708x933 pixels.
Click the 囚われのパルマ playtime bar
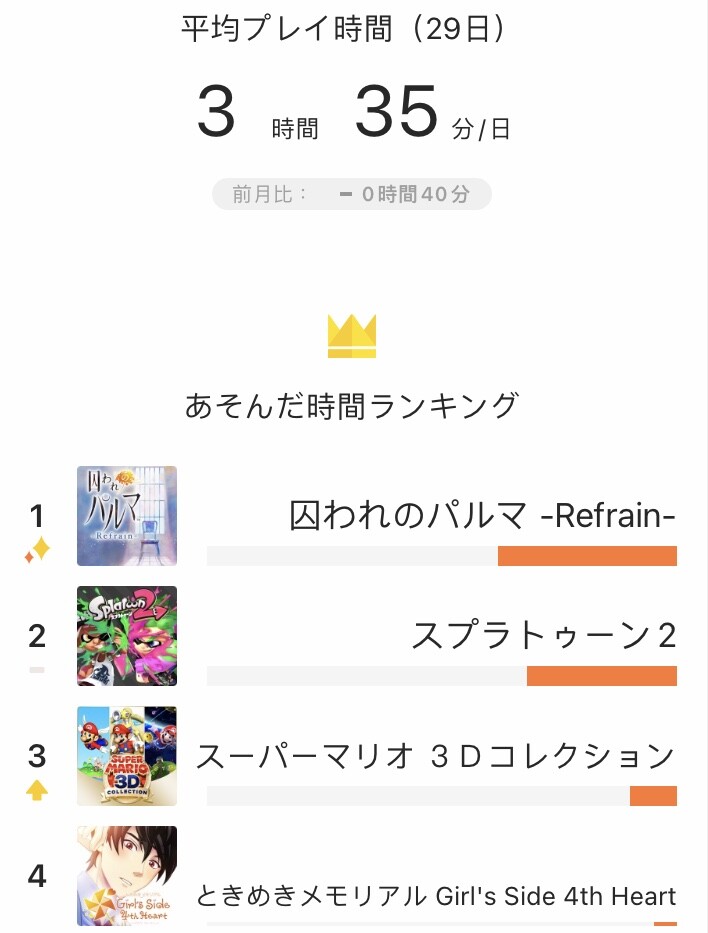442,556
